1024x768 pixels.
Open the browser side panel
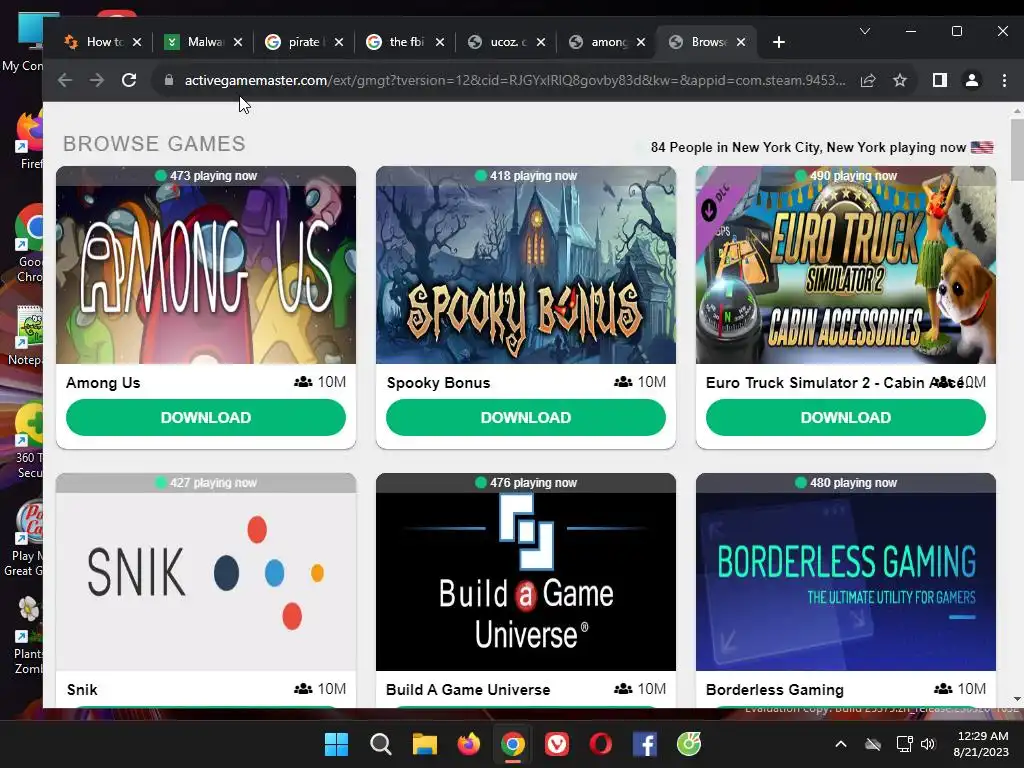940,80
